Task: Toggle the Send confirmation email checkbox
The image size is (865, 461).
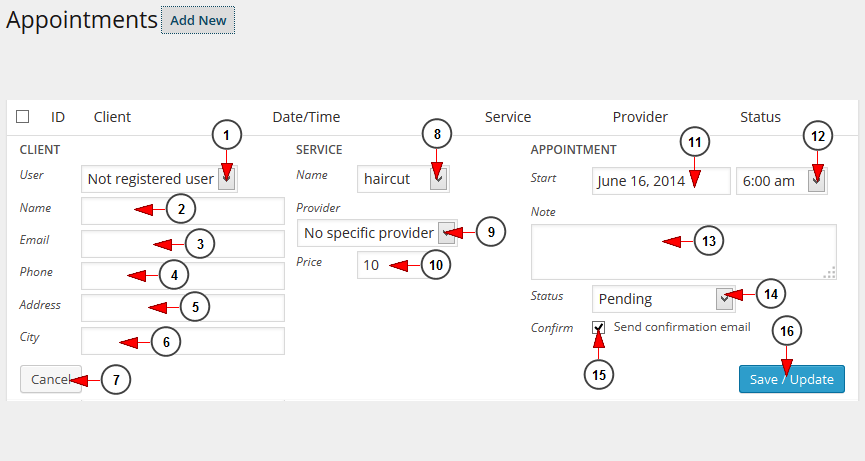Action: click(x=599, y=328)
